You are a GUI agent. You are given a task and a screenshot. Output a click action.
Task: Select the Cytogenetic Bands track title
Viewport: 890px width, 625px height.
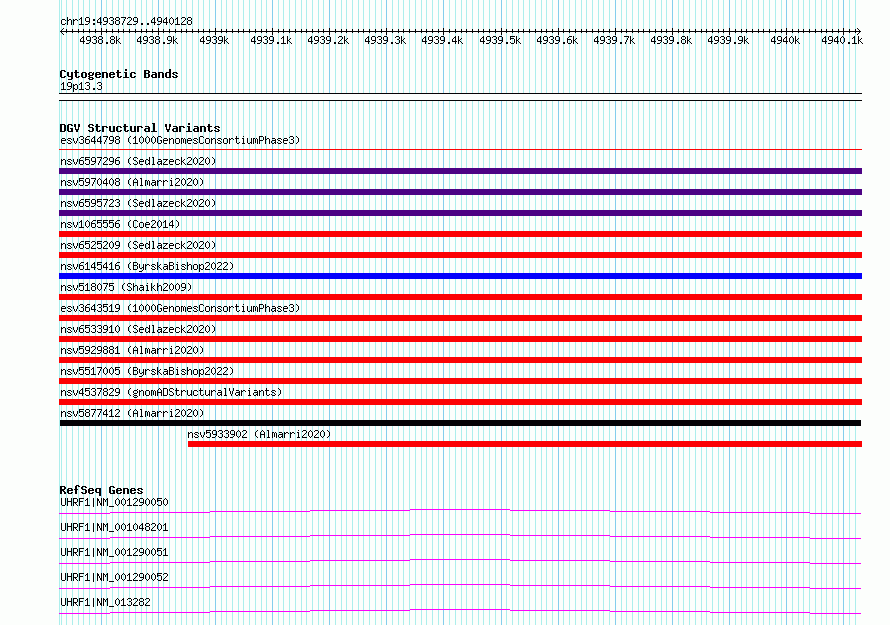(x=119, y=74)
